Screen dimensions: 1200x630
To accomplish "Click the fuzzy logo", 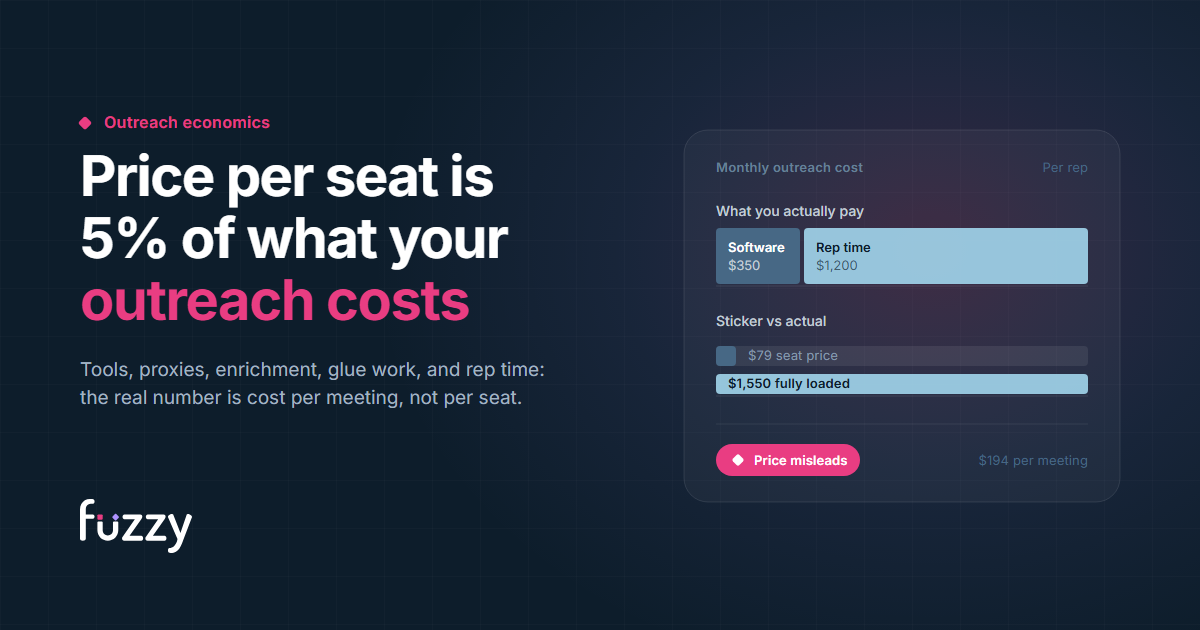I will coord(136,525).
